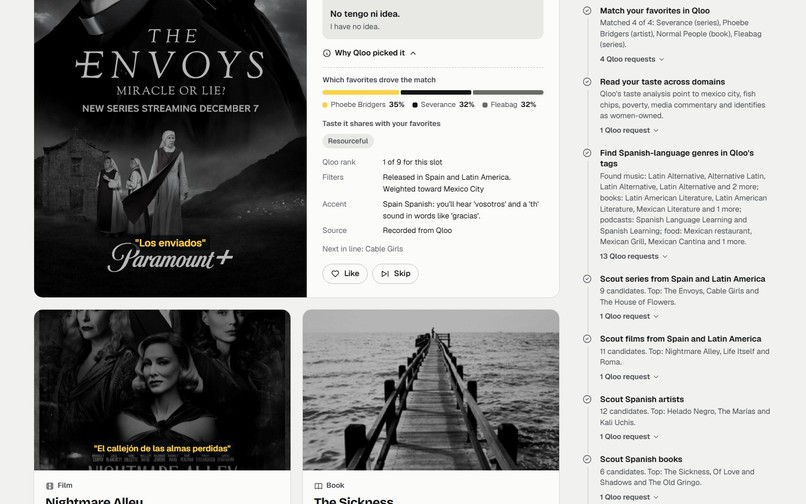Image resolution: width=806 pixels, height=504 pixels.
Task: Click 'I have no idea.' translation text
Action: [x=355, y=27]
